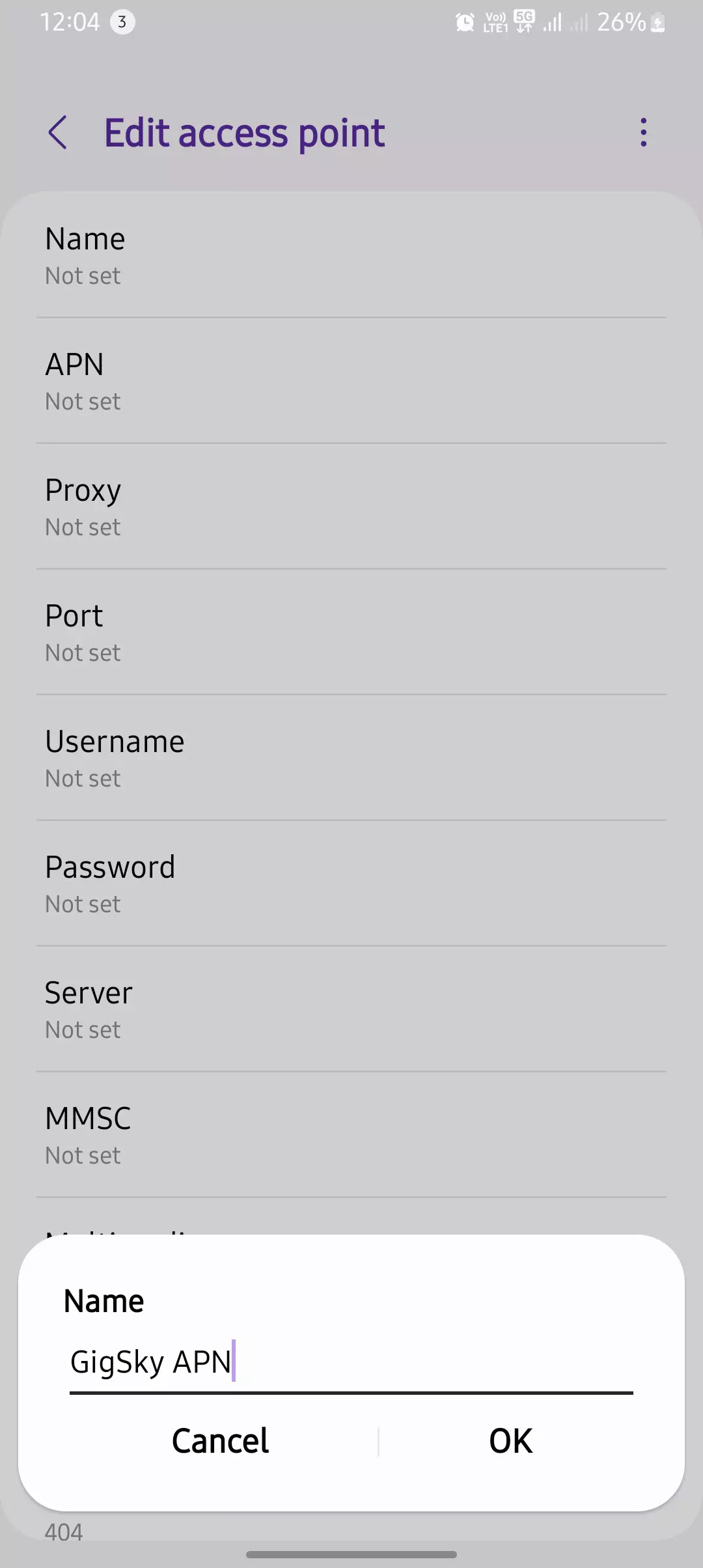This screenshot has height=1568, width=703.
Task: Tap the battery icon in status bar
Action: 658,23
